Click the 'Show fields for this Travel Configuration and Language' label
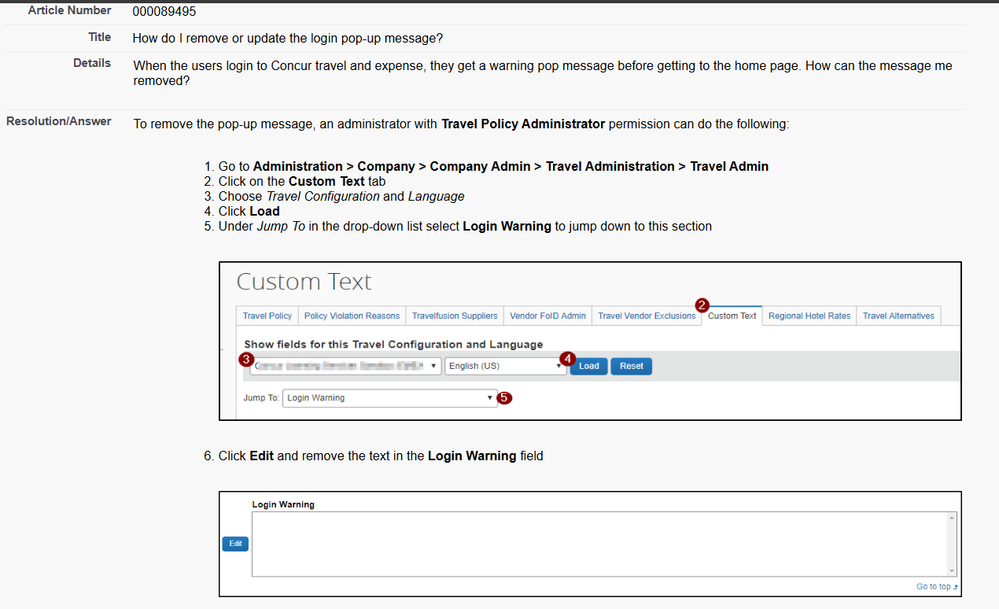Image resolution: width=999 pixels, height=609 pixels. [x=393, y=345]
